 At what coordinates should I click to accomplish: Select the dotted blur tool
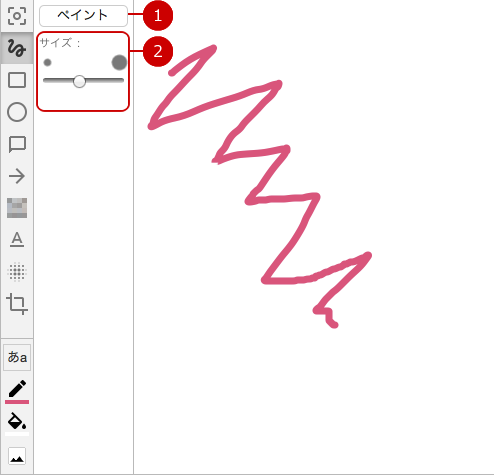pyautogui.click(x=17, y=271)
